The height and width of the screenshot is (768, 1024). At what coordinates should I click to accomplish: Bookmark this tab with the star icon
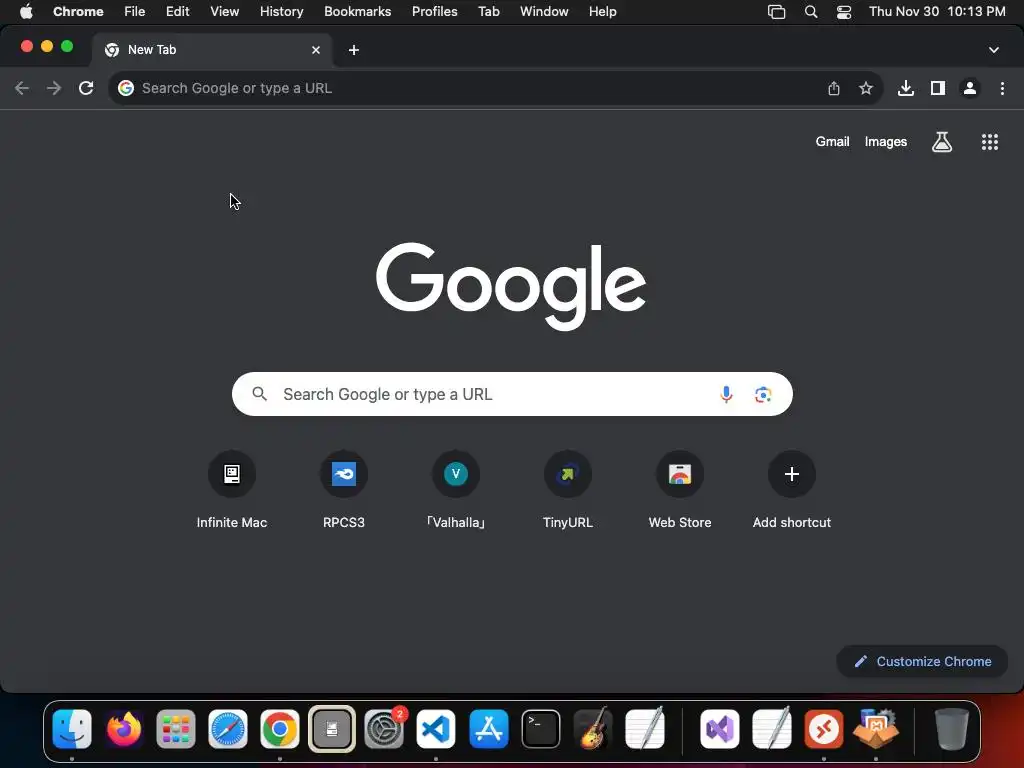pos(866,88)
